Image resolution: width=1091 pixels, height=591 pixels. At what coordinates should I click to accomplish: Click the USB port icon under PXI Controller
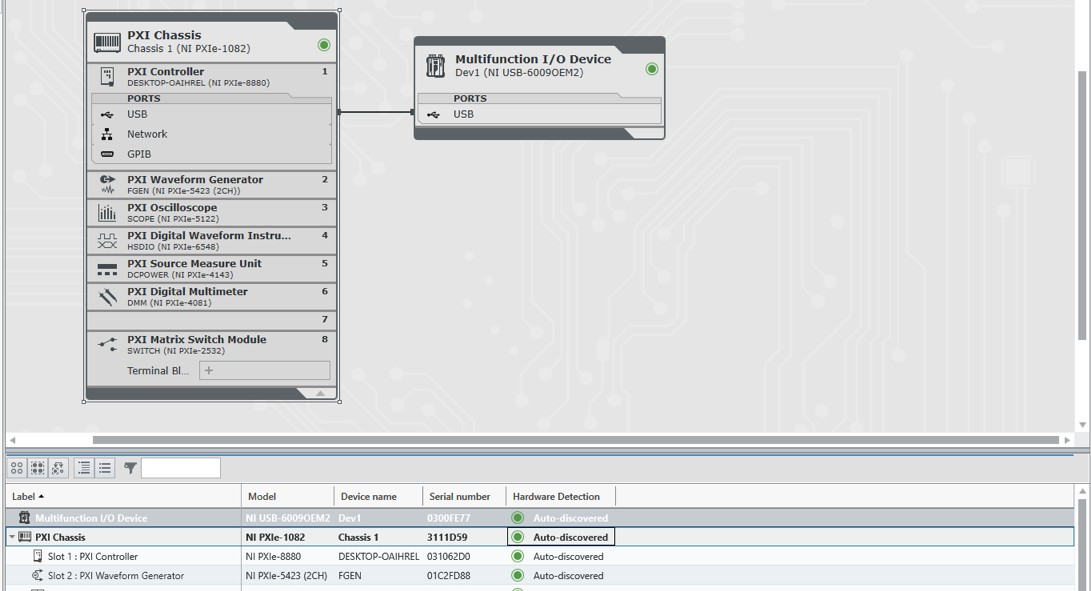tap(106, 114)
